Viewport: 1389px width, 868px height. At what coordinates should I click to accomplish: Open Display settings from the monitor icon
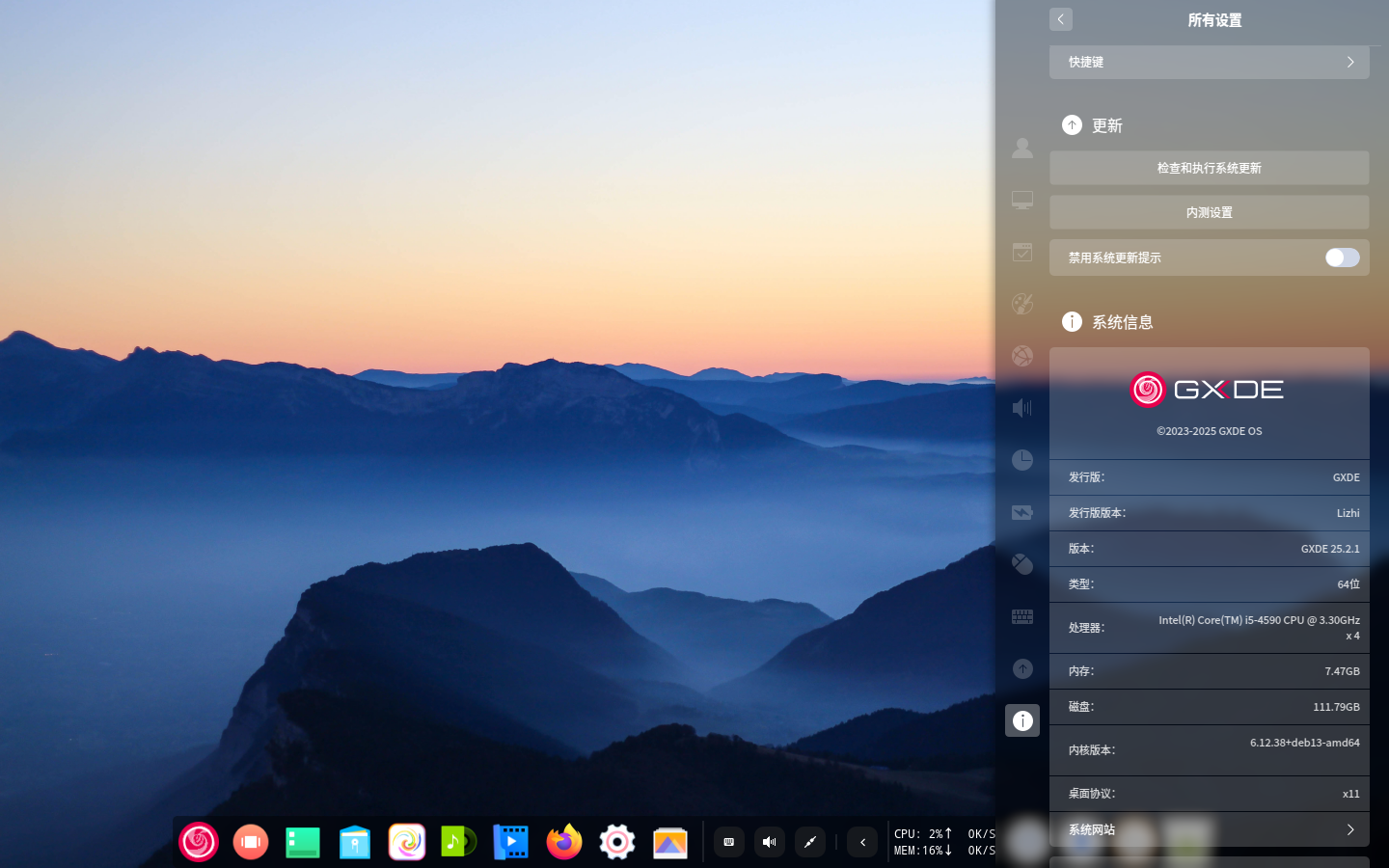coord(1022,200)
